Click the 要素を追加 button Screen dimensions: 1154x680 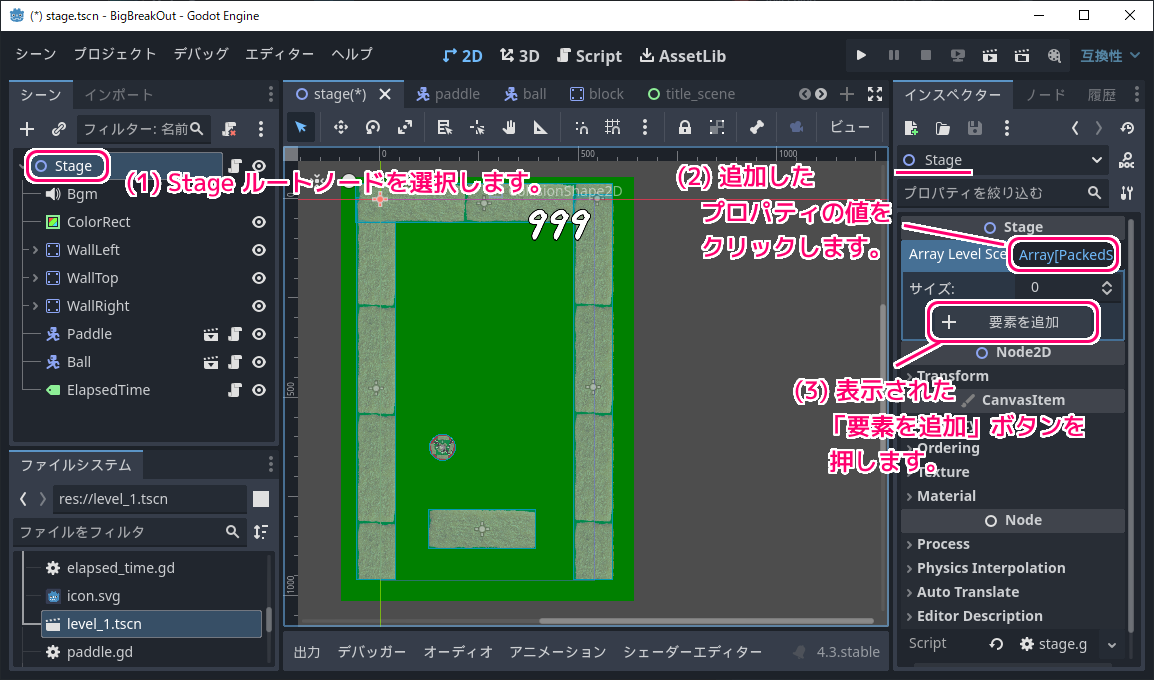pyautogui.click(x=1013, y=322)
